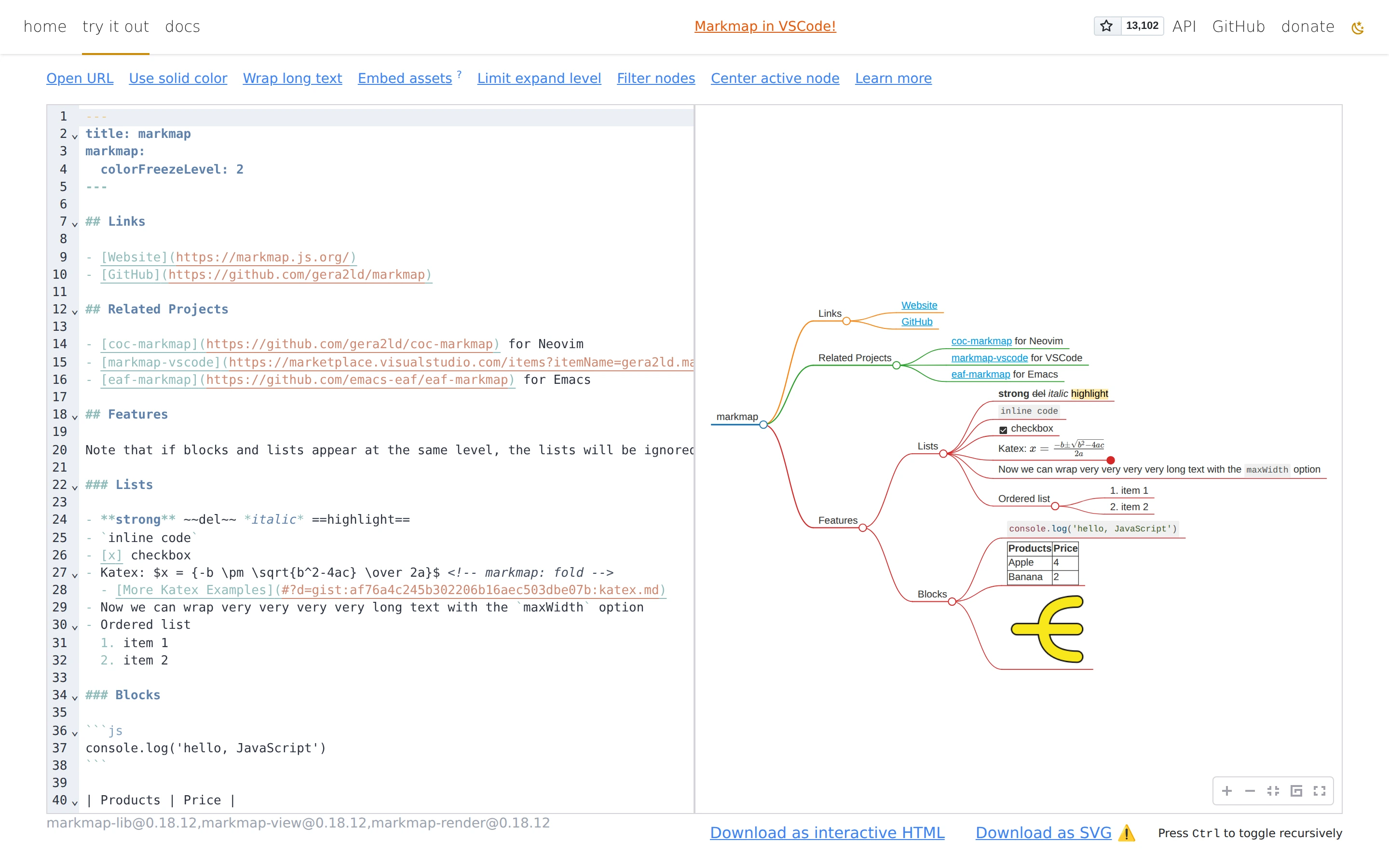Collapse the Lists fold on line 22
Viewport: 1389px width, 868px height.
[75, 487]
